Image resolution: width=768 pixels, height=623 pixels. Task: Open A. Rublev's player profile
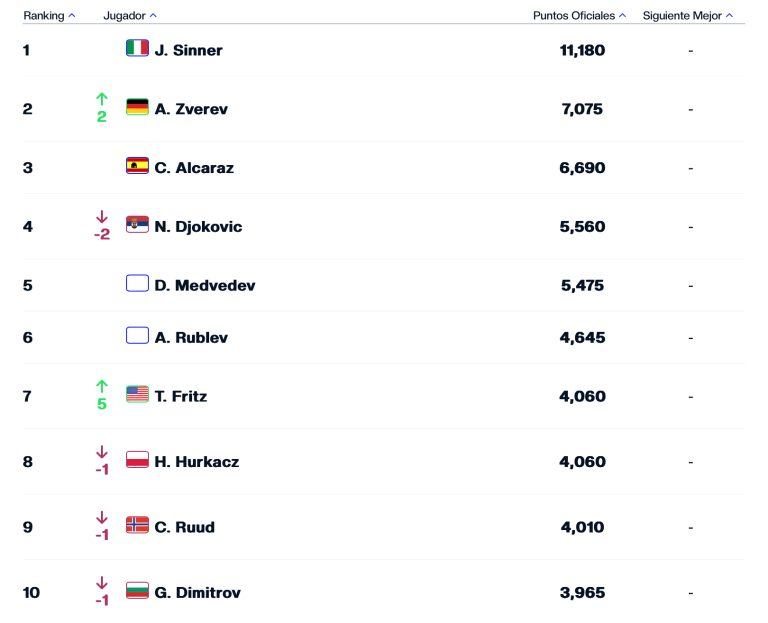click(191, 337)
